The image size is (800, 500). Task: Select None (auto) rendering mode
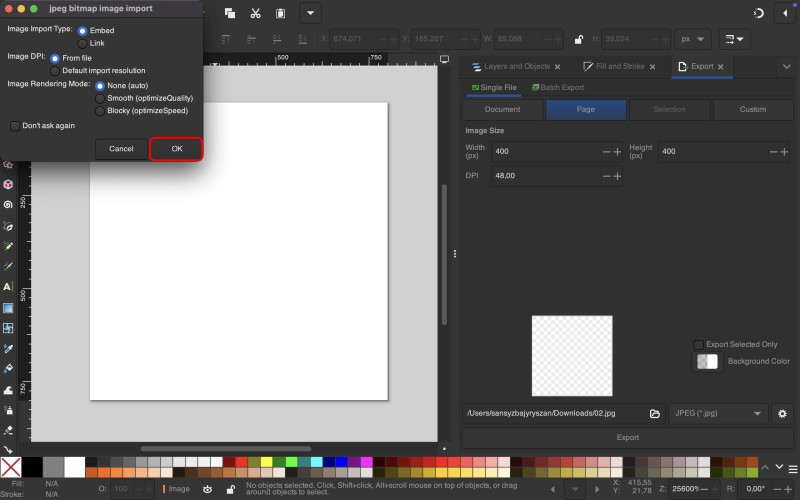[x=99, y=86]
